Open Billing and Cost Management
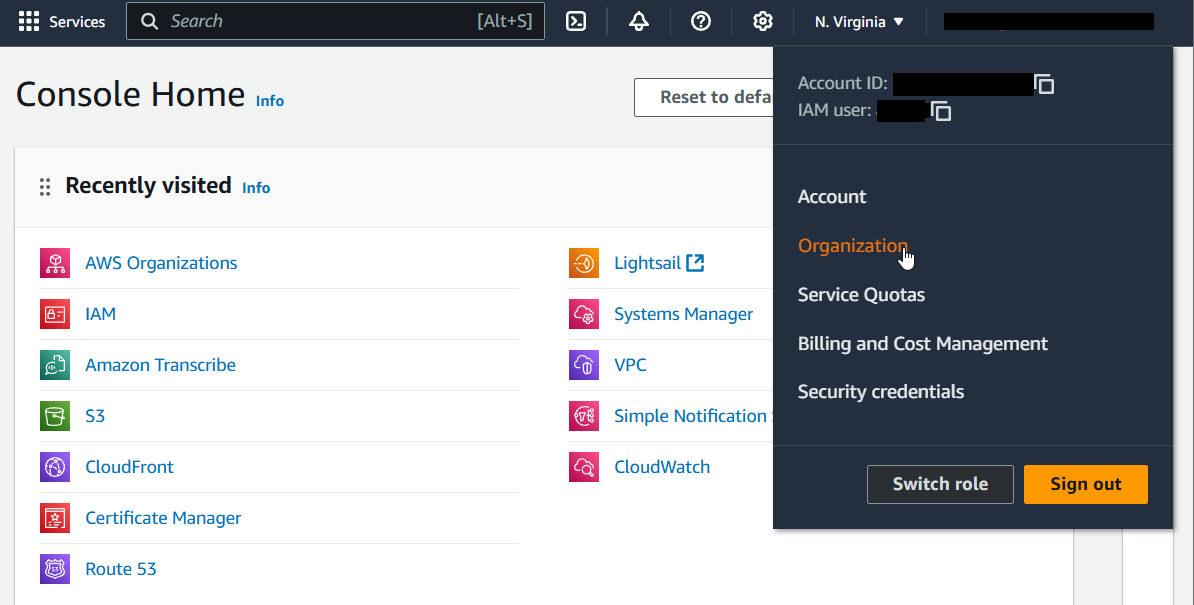 click(922, 344)
